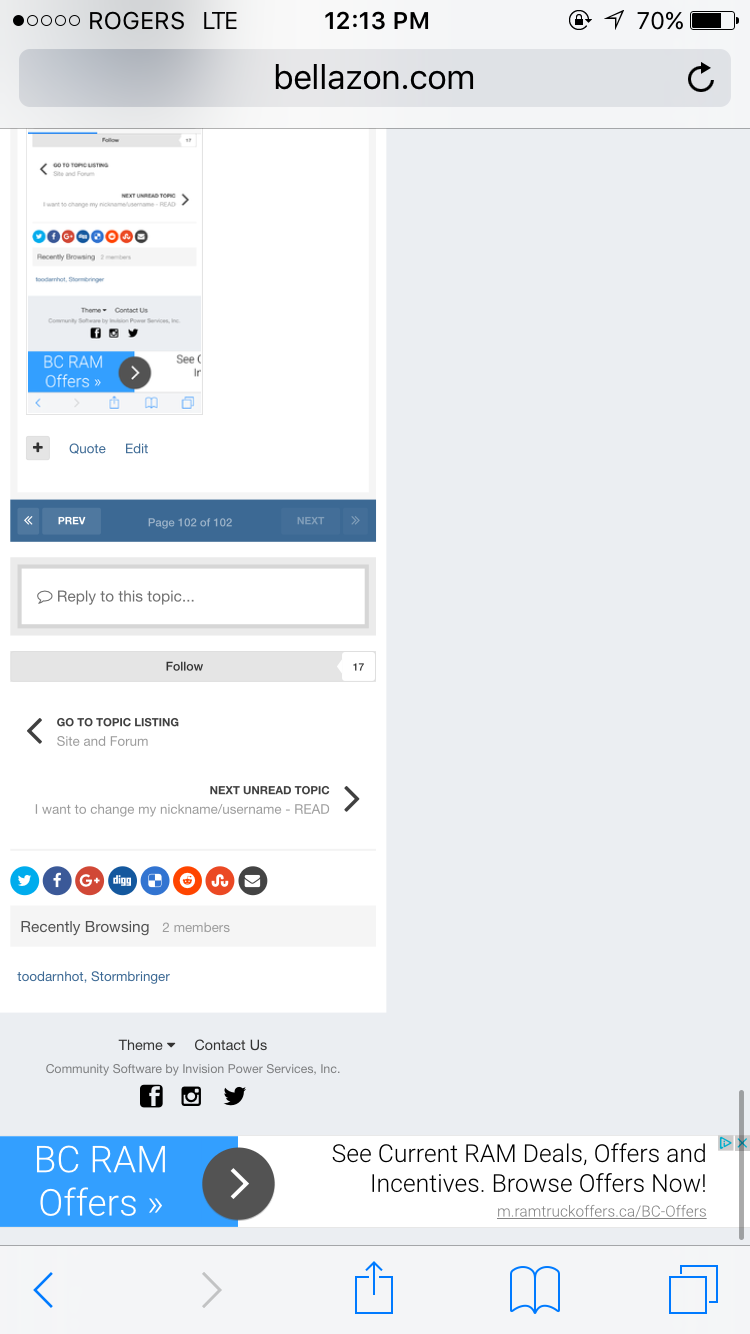Share the topic via email icon
This screenshot has height=1334, width=750.
(253, 881)
